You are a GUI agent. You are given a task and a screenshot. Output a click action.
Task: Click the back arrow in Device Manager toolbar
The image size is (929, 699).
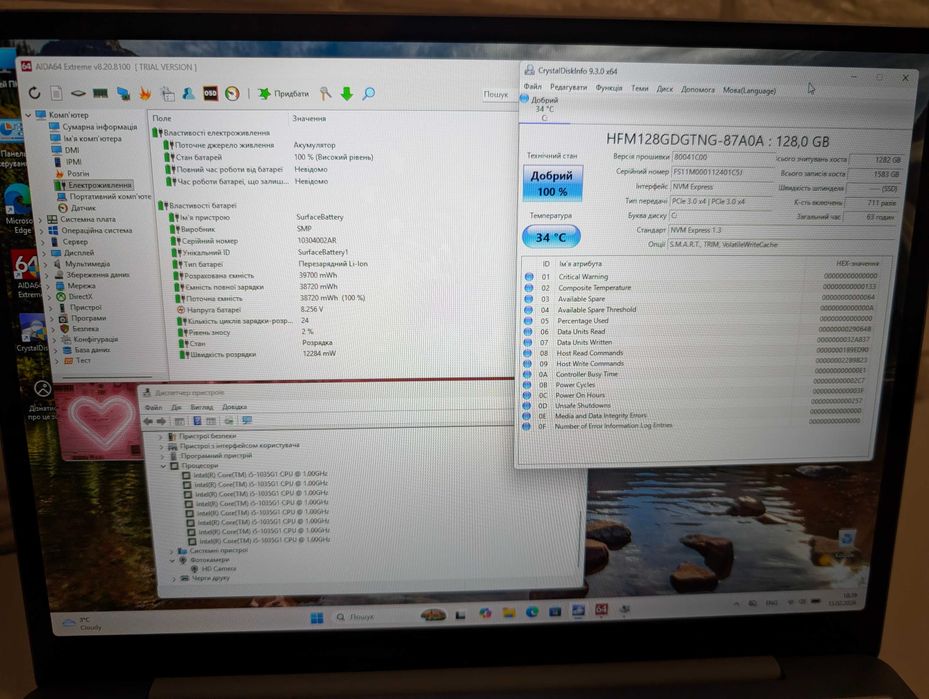pyautogui.click(x=148, y=421)
